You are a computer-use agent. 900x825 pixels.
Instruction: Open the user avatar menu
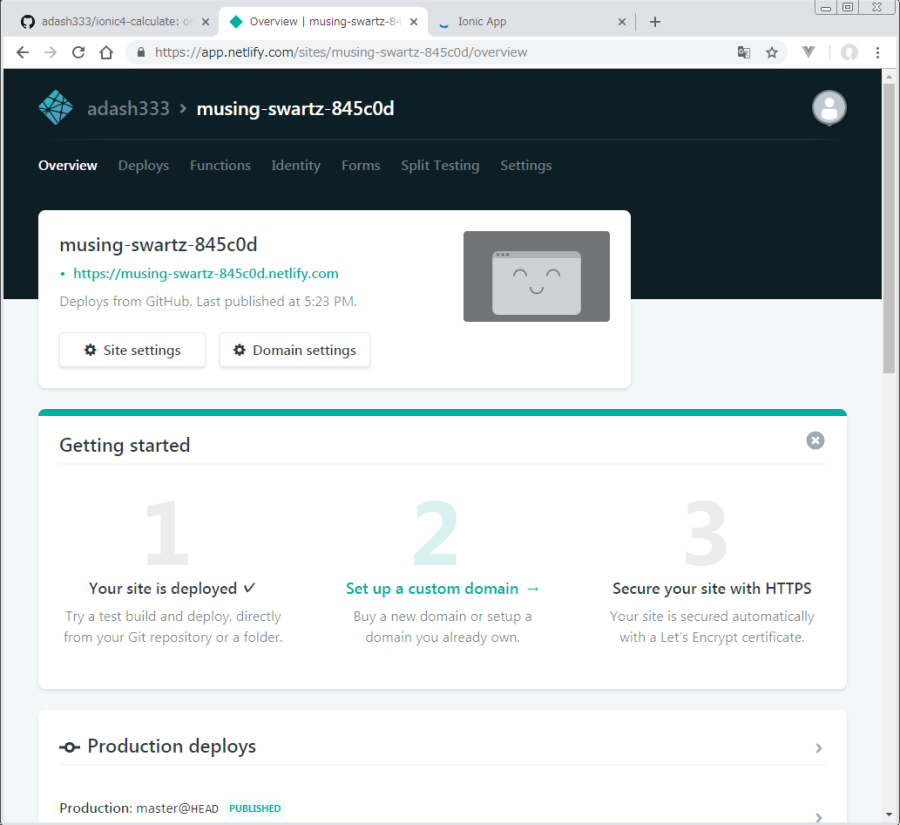tap(829, 108)
